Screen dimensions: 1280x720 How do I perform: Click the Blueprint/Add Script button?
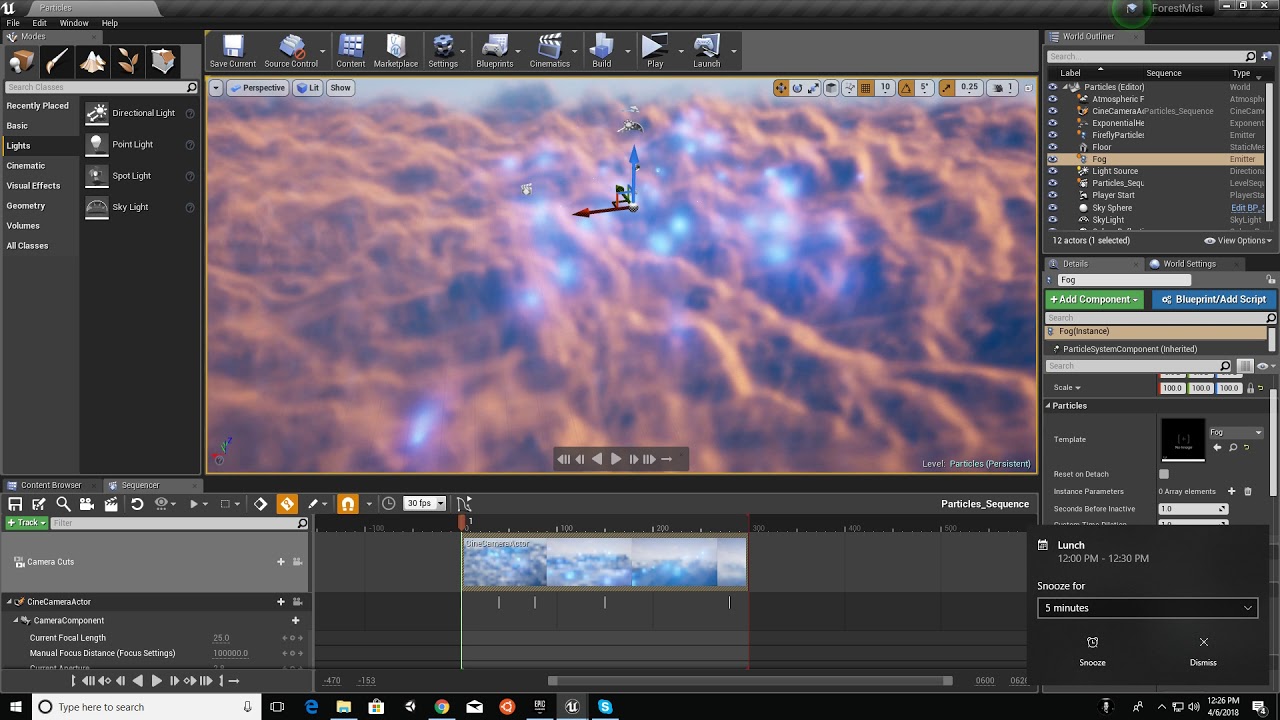1214,299
